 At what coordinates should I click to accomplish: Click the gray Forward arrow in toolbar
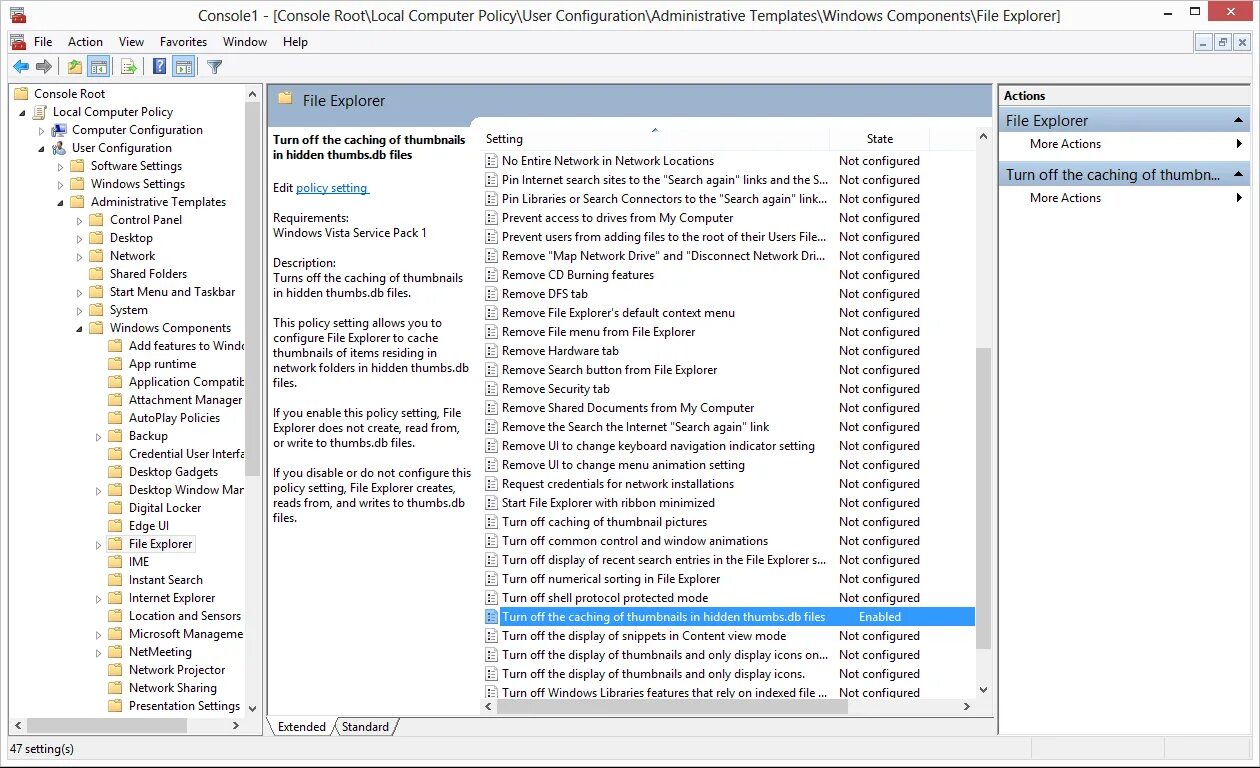point(43,67)
